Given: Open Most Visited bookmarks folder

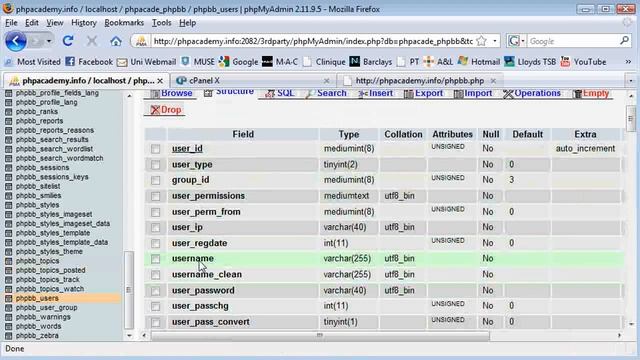Looking at the screenshot, I should [32, 62].
